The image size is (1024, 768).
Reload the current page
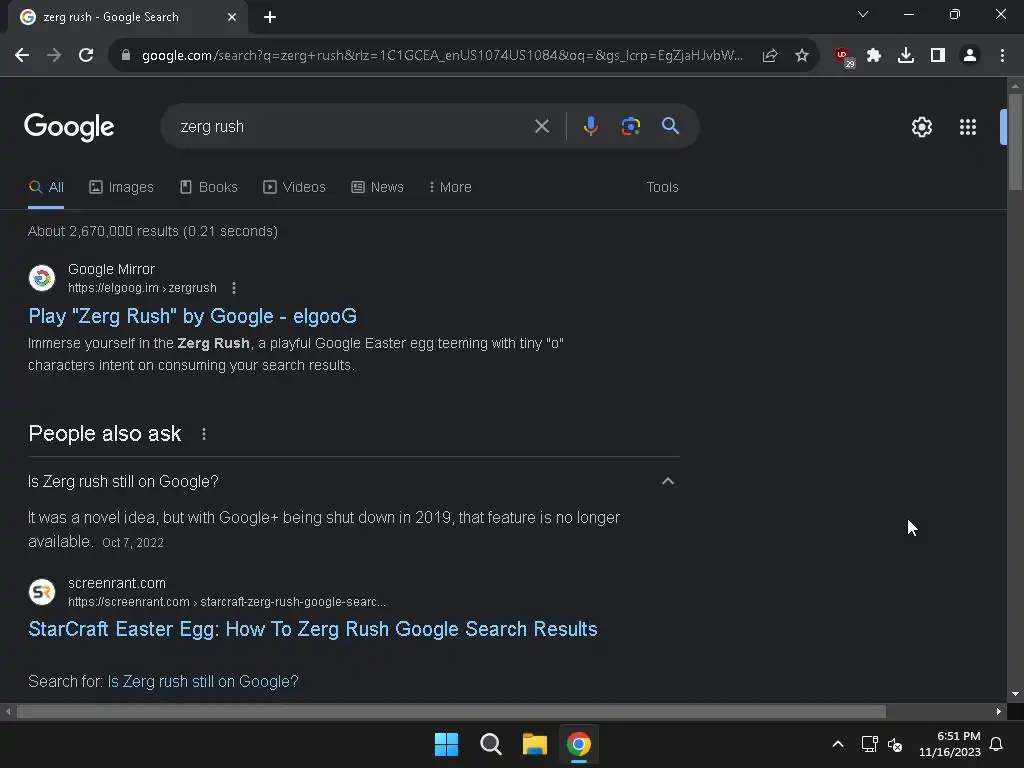[86, 56]
